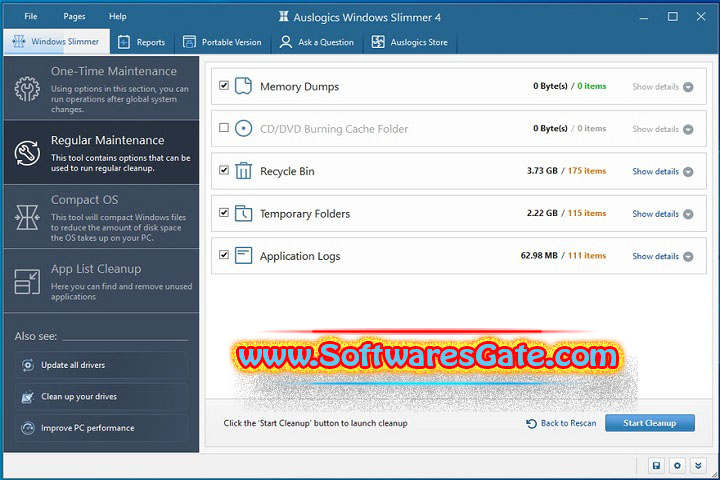Click the App List Cleanup icon

(27, 282)
